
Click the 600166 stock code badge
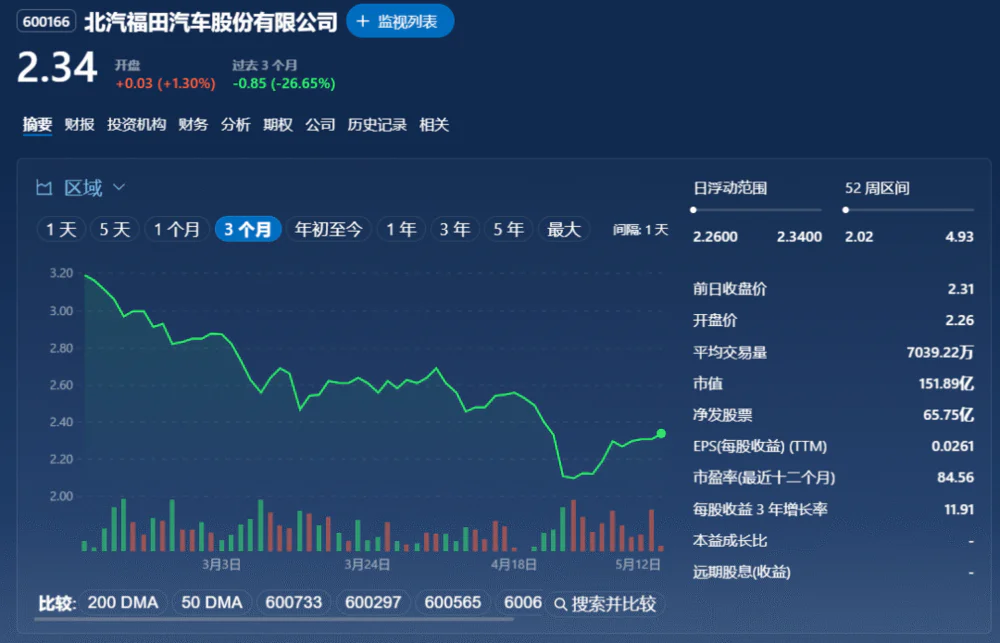pyautogui.click(x=46, y=22)
